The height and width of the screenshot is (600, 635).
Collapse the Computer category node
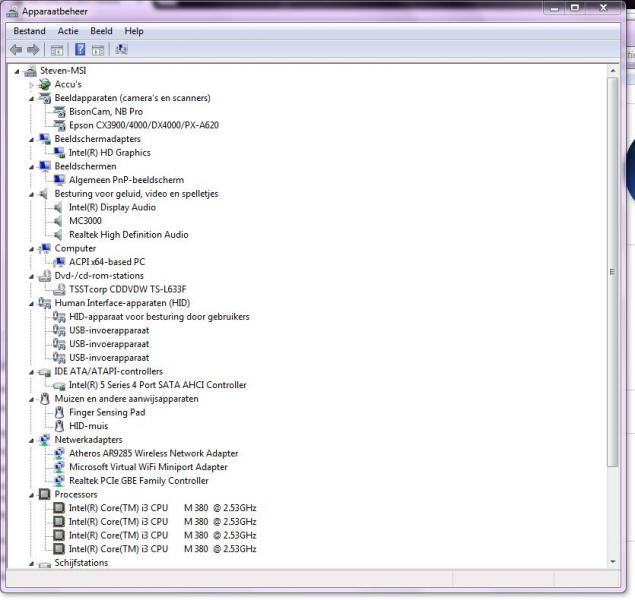(31, 249)
